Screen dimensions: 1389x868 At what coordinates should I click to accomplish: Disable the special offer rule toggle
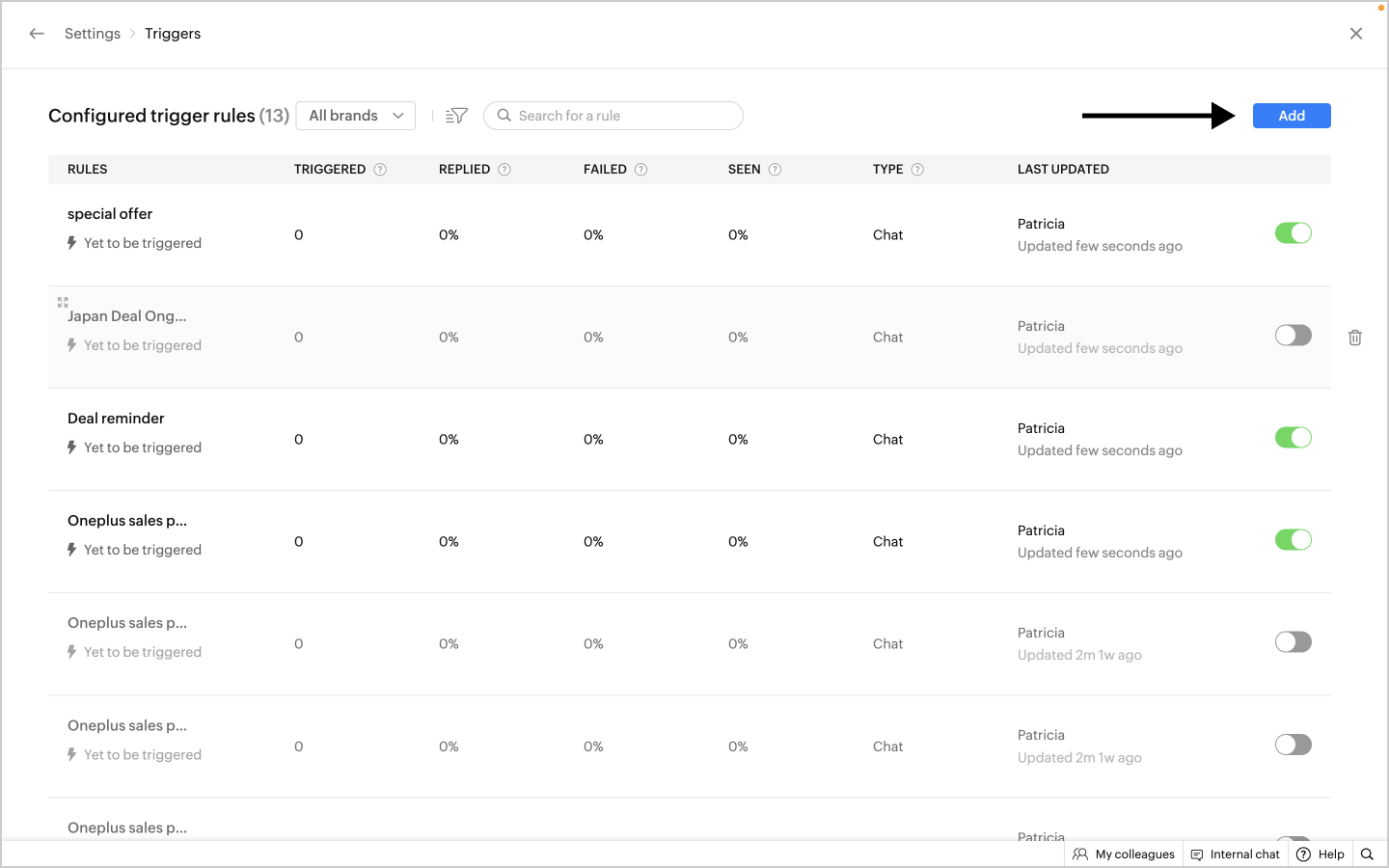[x=1293, y=233]
